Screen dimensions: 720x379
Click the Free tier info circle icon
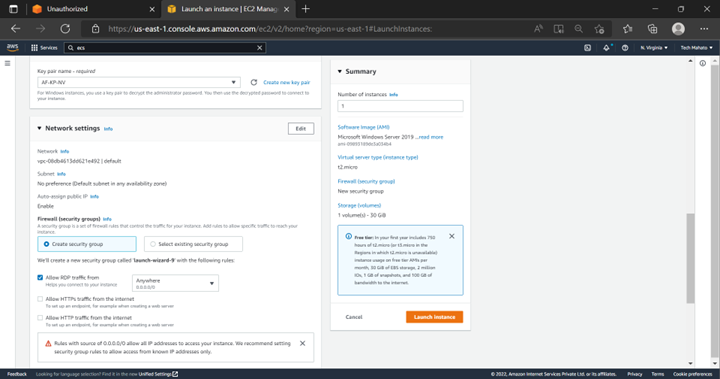(x=349, y=237)
